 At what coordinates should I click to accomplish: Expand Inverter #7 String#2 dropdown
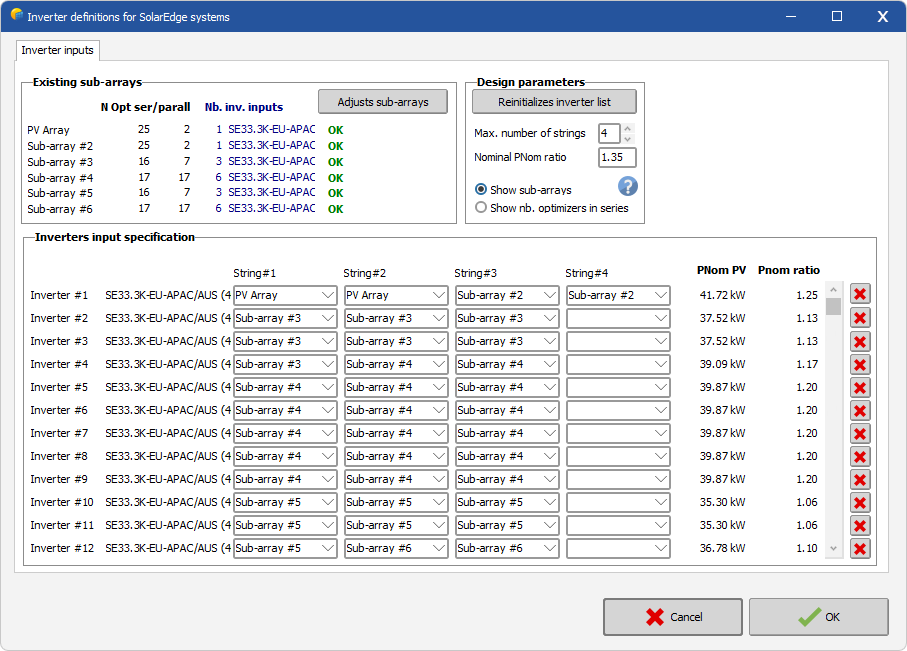click(x=396, y=433)
